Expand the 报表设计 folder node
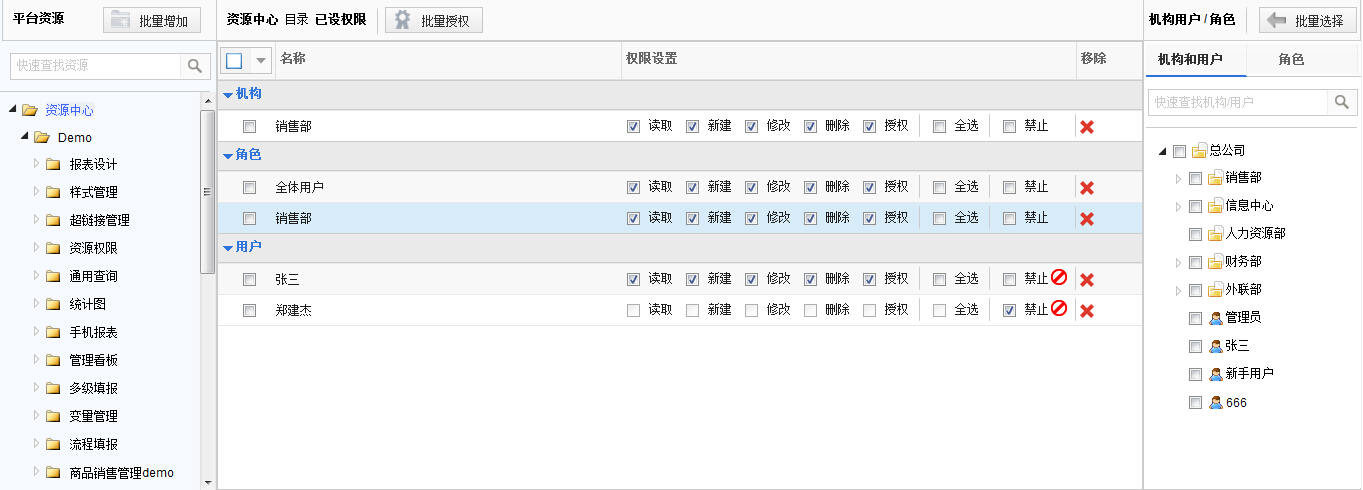The width and height of the screenshot is (1363, 490). 36,164
